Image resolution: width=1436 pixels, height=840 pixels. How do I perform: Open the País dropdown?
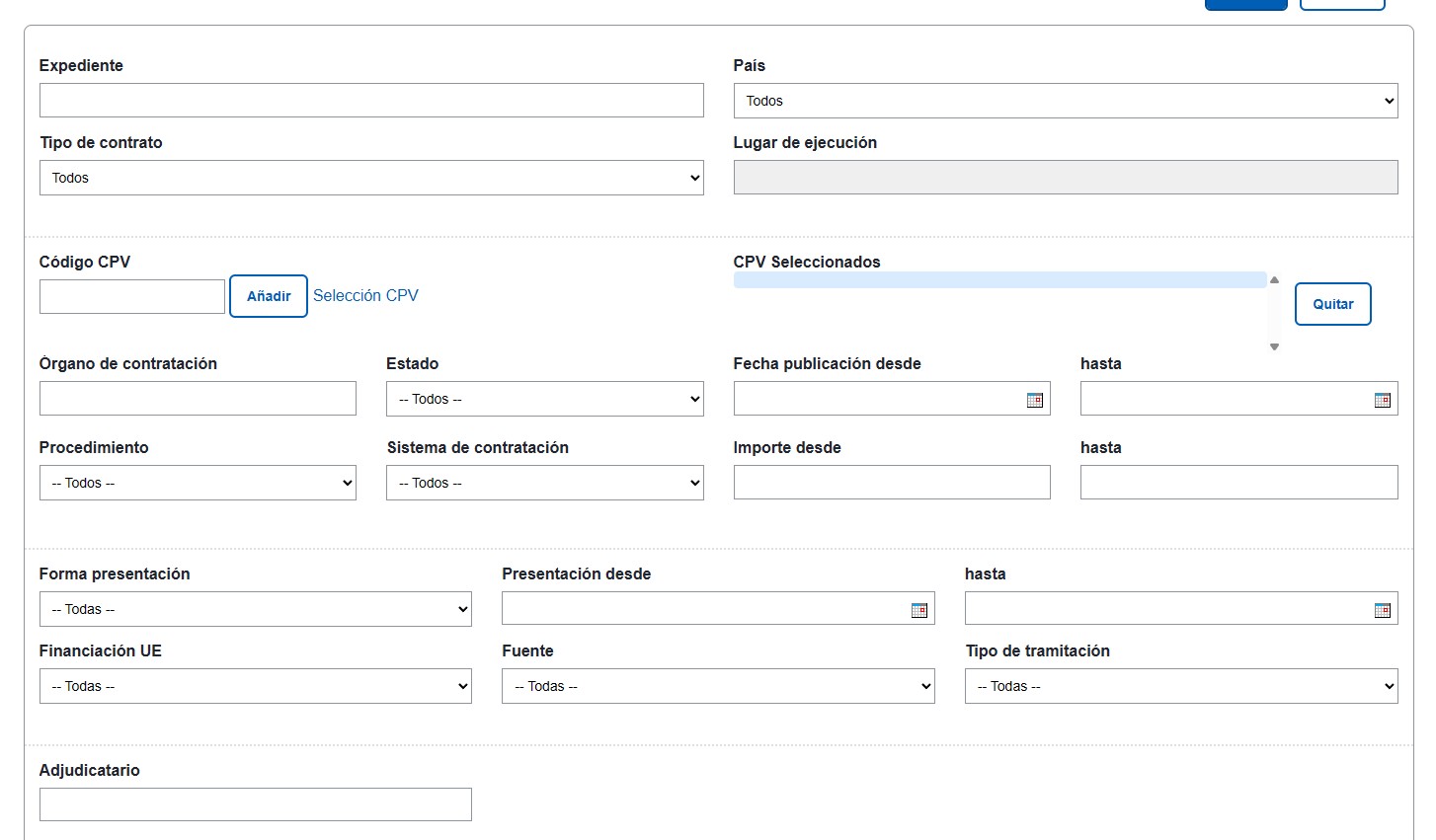click(x=1066, y=101)
